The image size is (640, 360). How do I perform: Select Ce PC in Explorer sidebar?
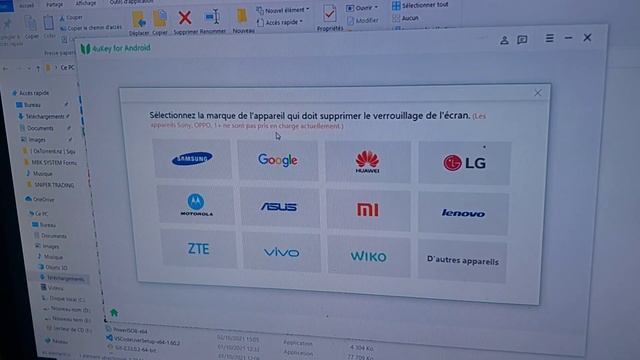pyautogui.click(x=38, y=213)
